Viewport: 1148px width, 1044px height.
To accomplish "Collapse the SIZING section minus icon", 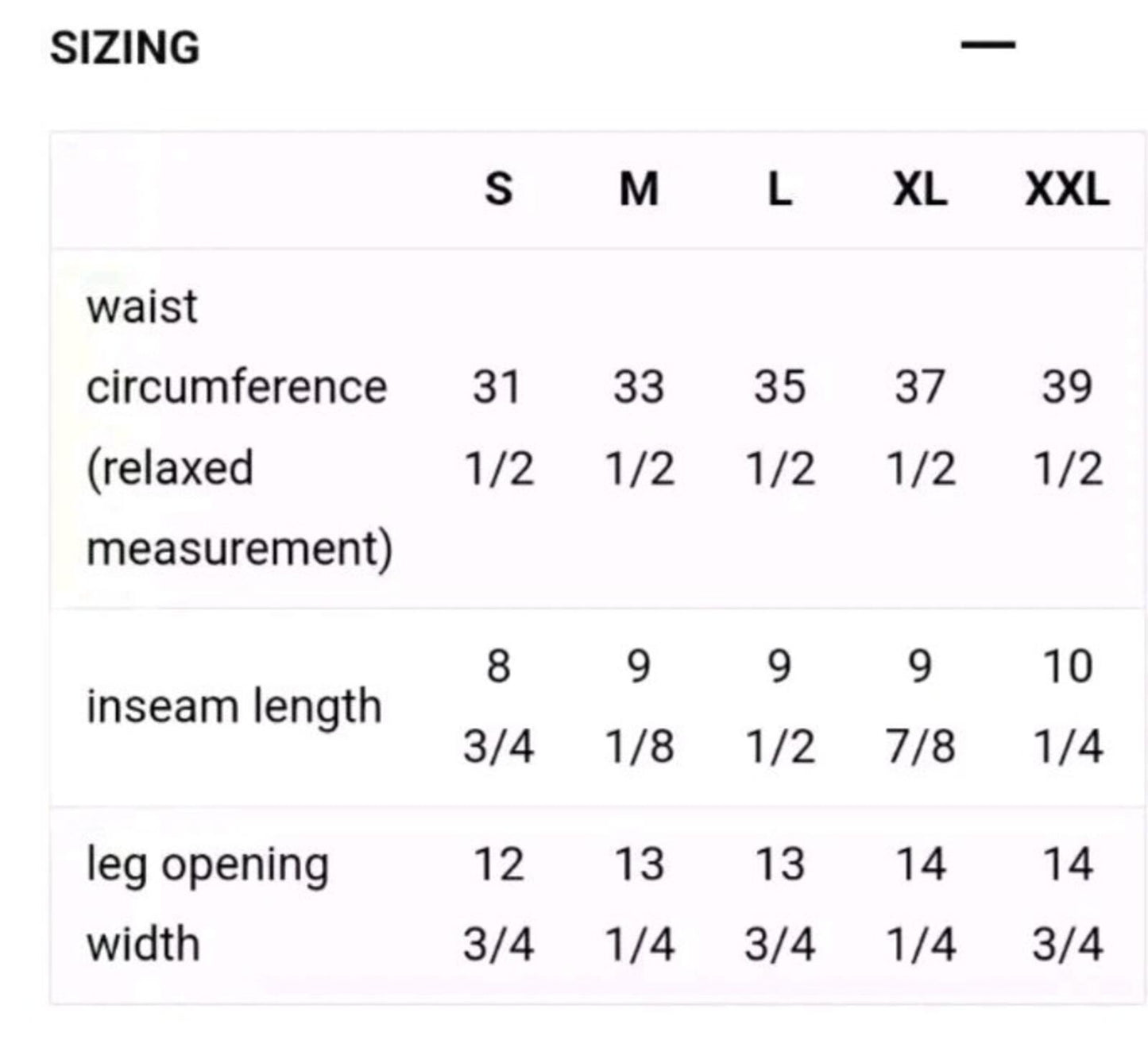I will click(988, 44).
